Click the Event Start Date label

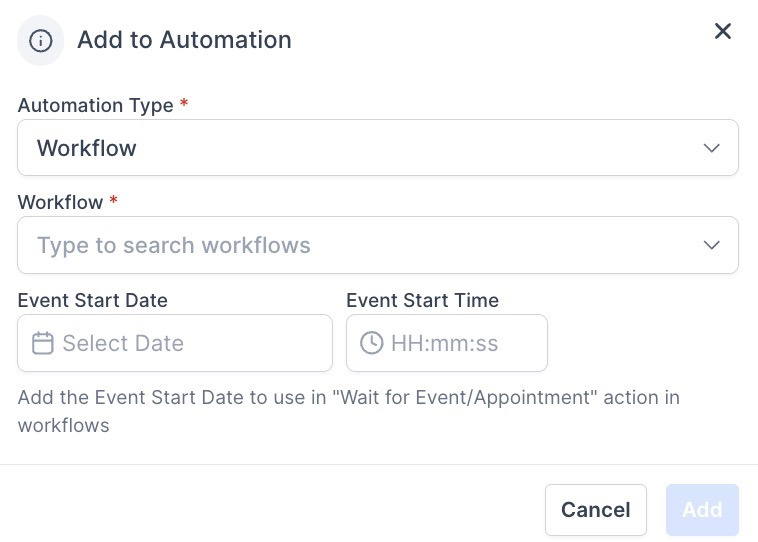[x=92, y=300]
